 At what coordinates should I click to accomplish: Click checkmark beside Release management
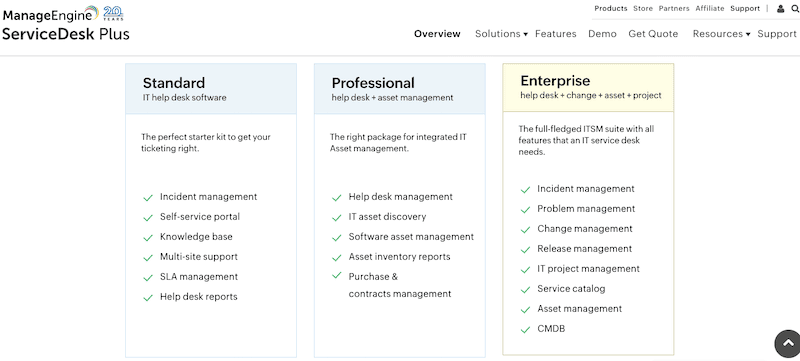click(525, 250)
